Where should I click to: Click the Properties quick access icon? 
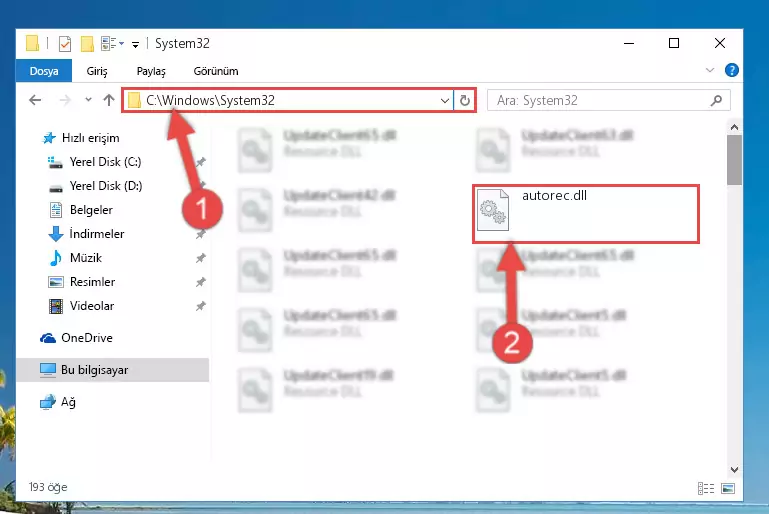[x=64, y=44]
